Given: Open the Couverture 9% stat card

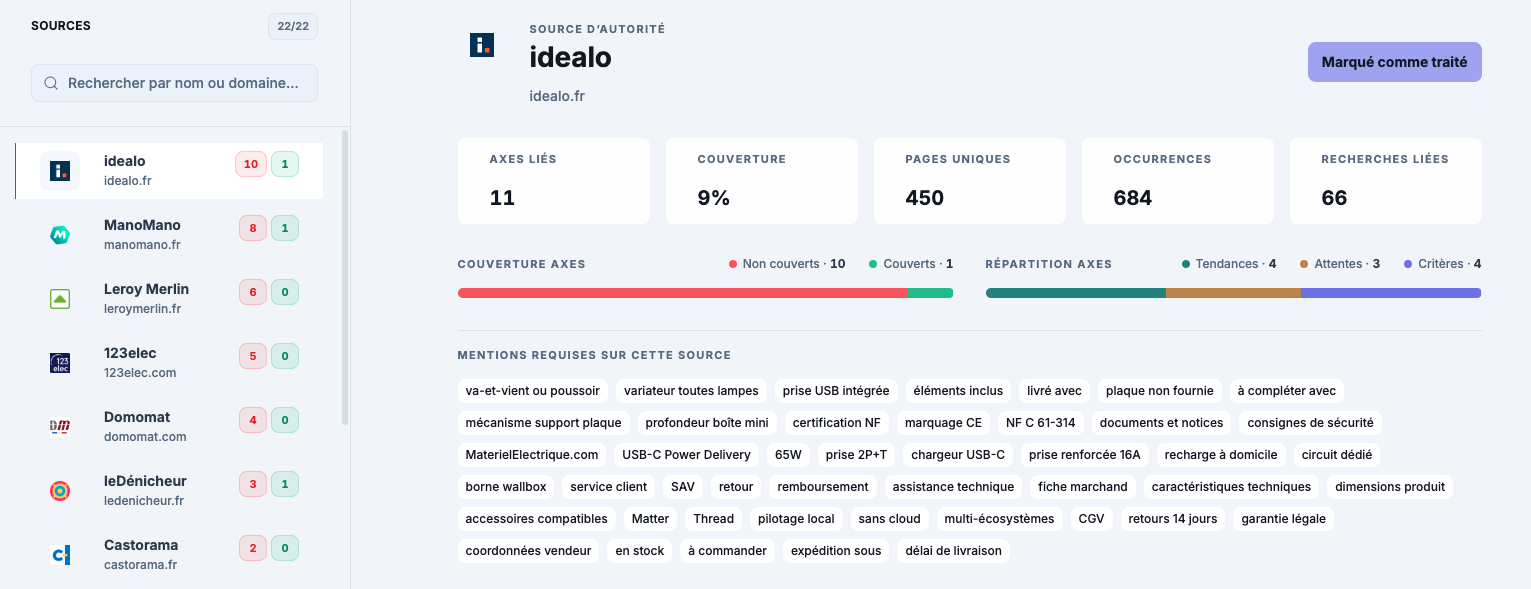Looking at the screenshot, I should point(762,181).
